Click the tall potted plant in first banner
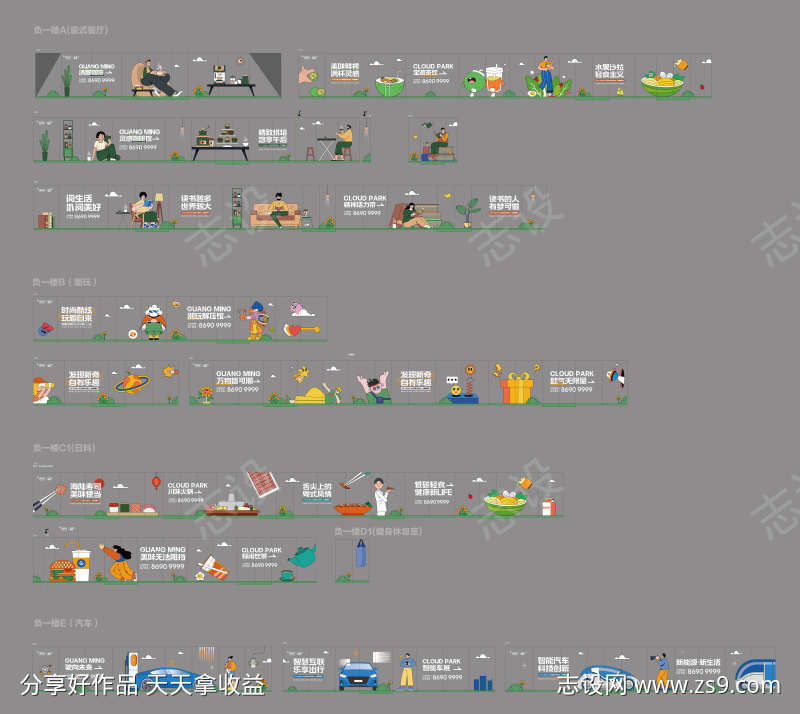Viewport: 800px width, 714px height. coord(67,80)
